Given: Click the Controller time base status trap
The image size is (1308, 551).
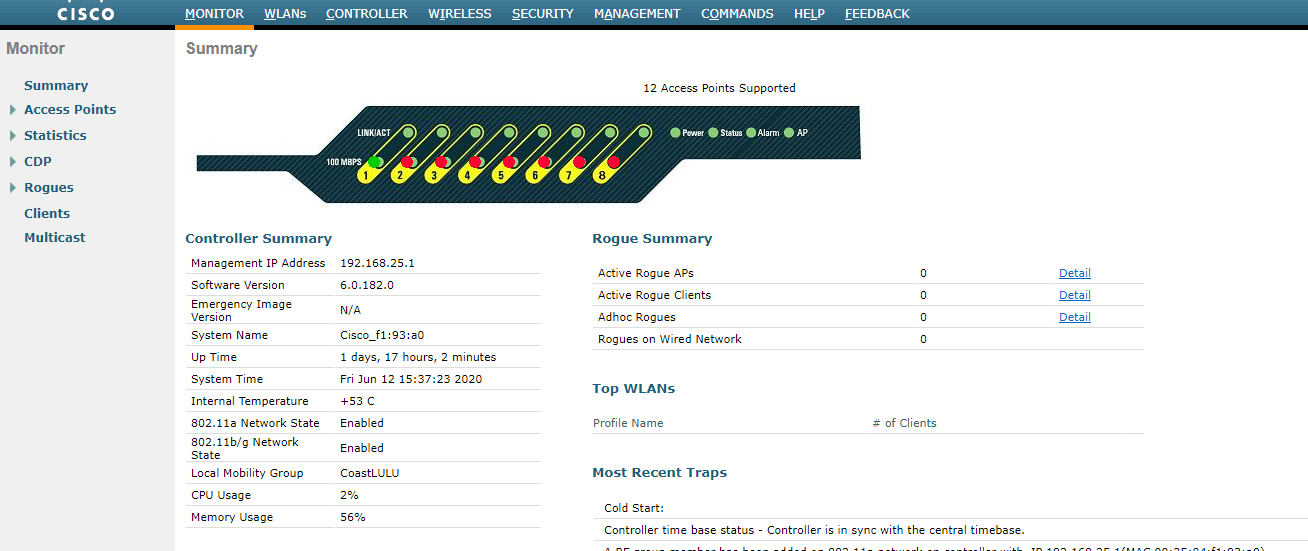Looking at the screenshot, I should 814,530.
